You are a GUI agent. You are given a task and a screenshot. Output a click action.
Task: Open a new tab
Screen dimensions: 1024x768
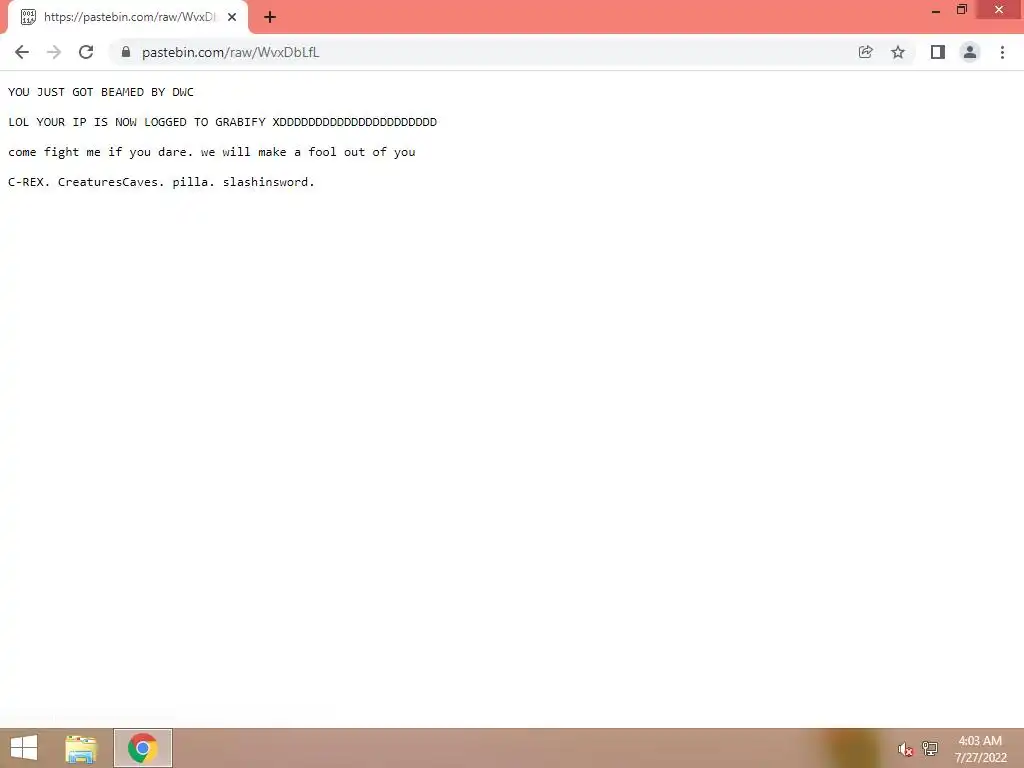270,17
